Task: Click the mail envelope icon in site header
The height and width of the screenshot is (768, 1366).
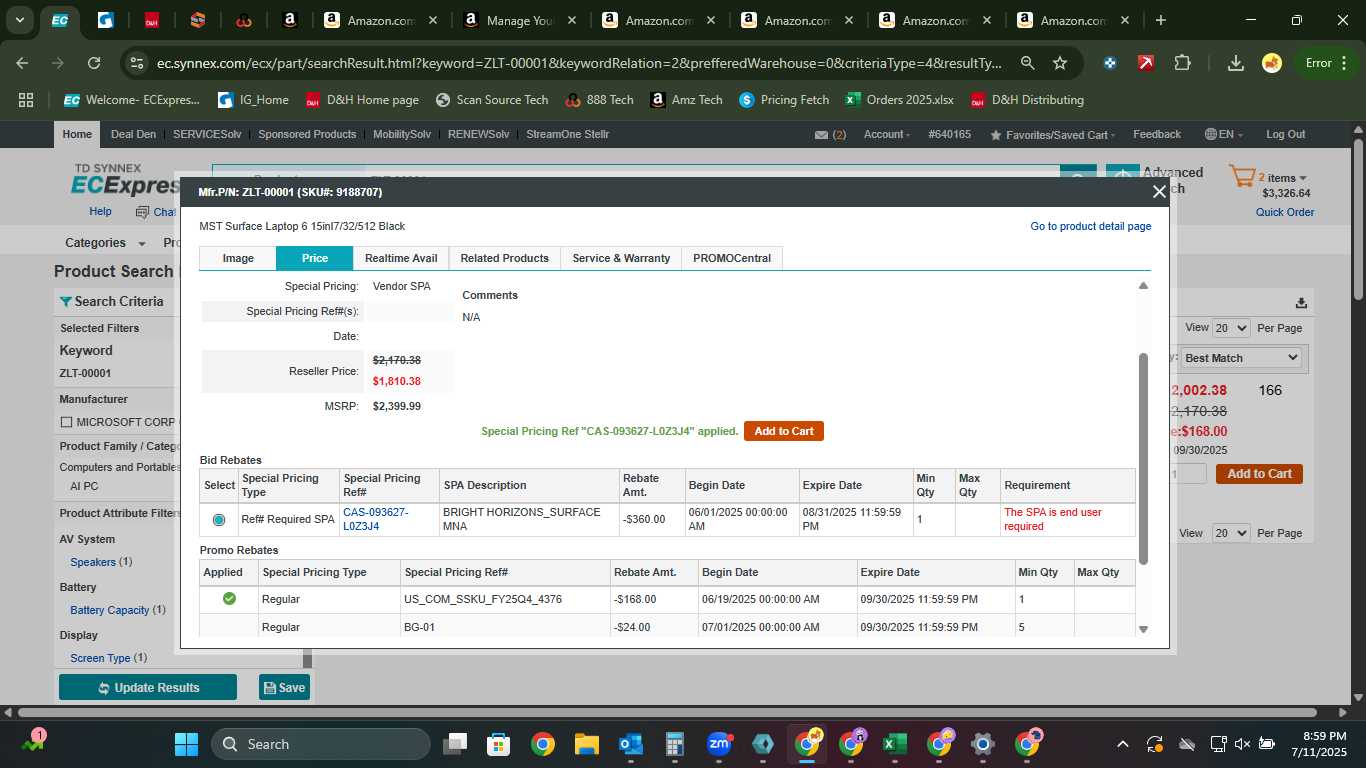Action: [821, 135]
